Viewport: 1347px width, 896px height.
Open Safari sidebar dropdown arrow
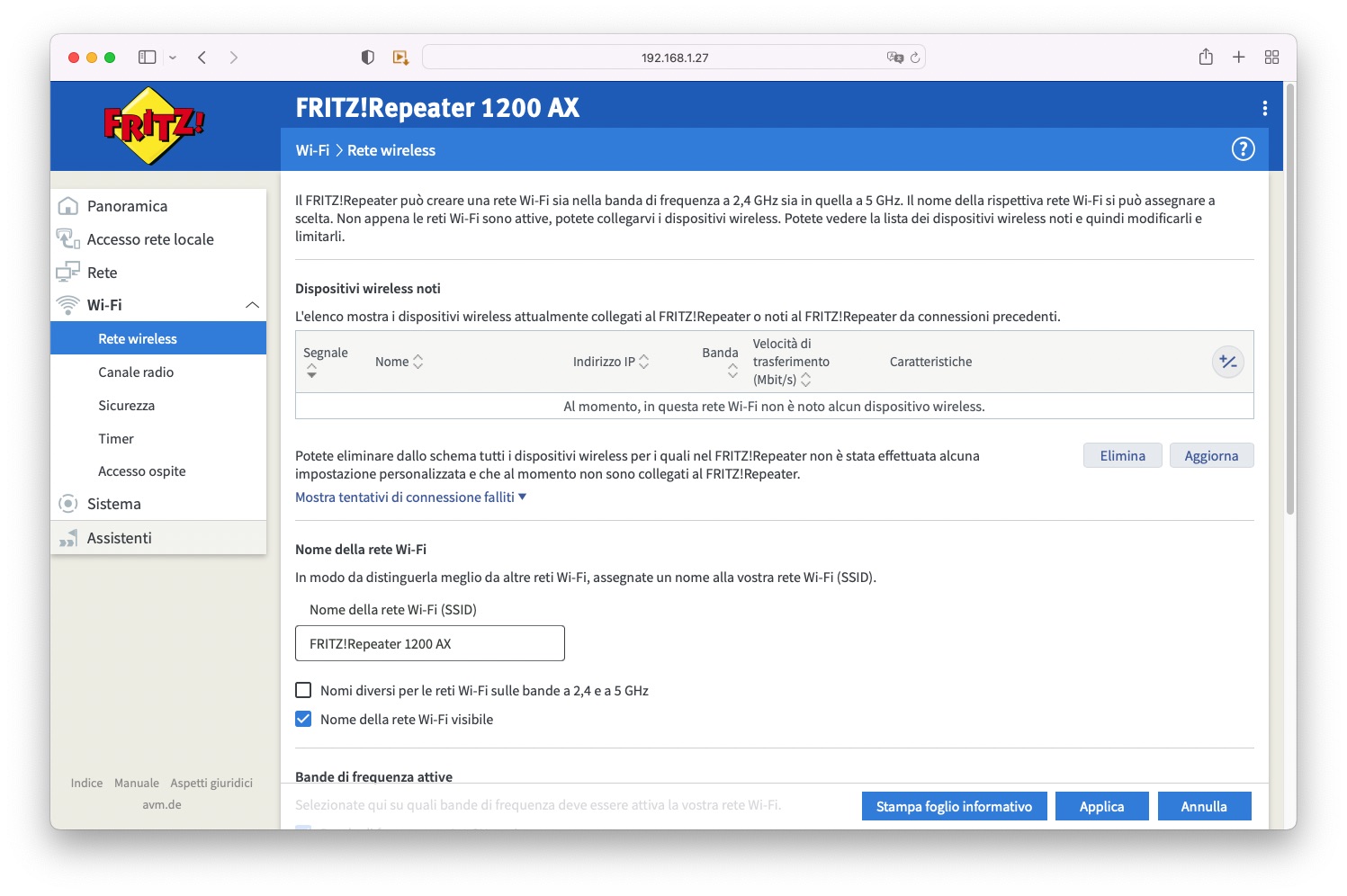[173, 58]
